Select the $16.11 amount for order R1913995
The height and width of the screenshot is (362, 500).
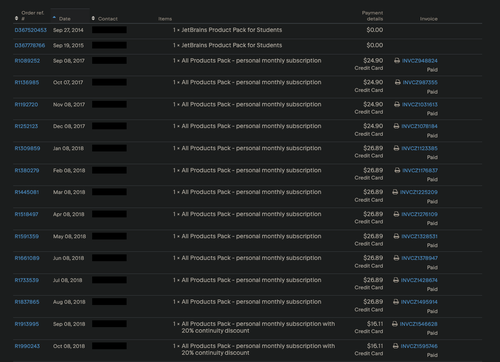(x=375, y=324)
